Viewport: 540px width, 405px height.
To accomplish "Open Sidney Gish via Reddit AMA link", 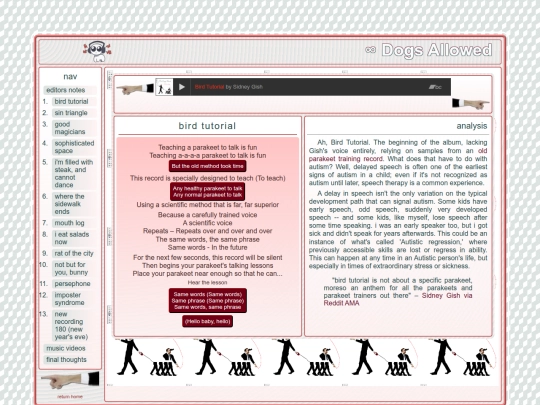I will click(x=398, y=299).
